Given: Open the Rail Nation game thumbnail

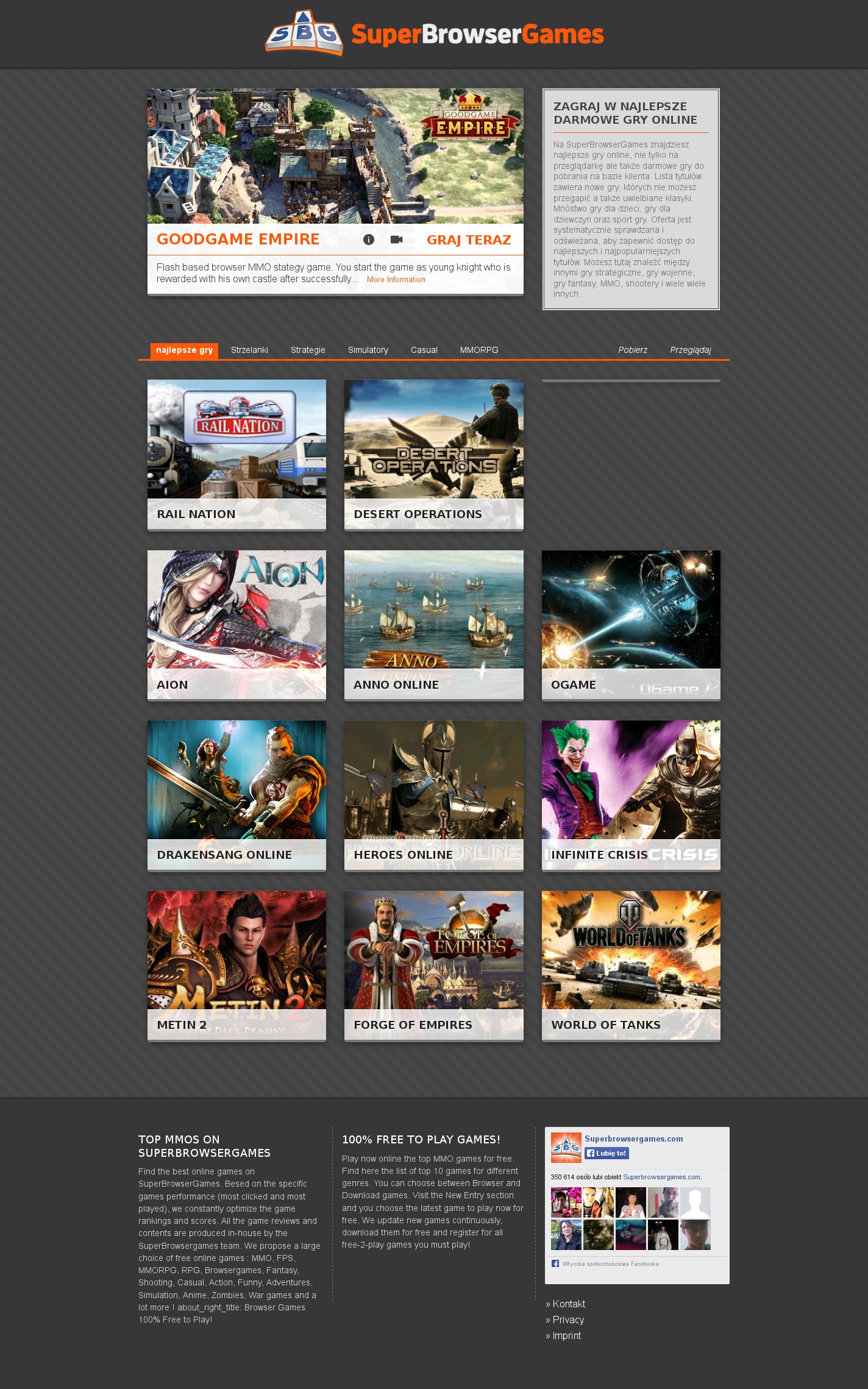Looking at the screenshot, I should (237, 439).
